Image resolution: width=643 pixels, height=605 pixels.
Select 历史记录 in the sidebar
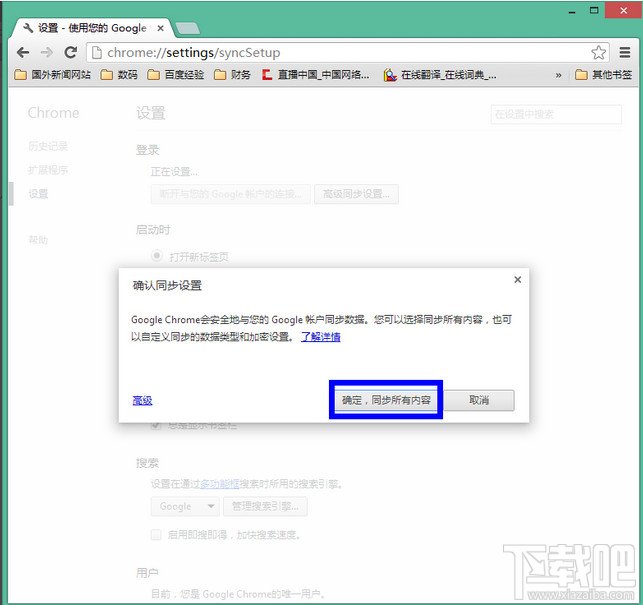coord(48,146)
